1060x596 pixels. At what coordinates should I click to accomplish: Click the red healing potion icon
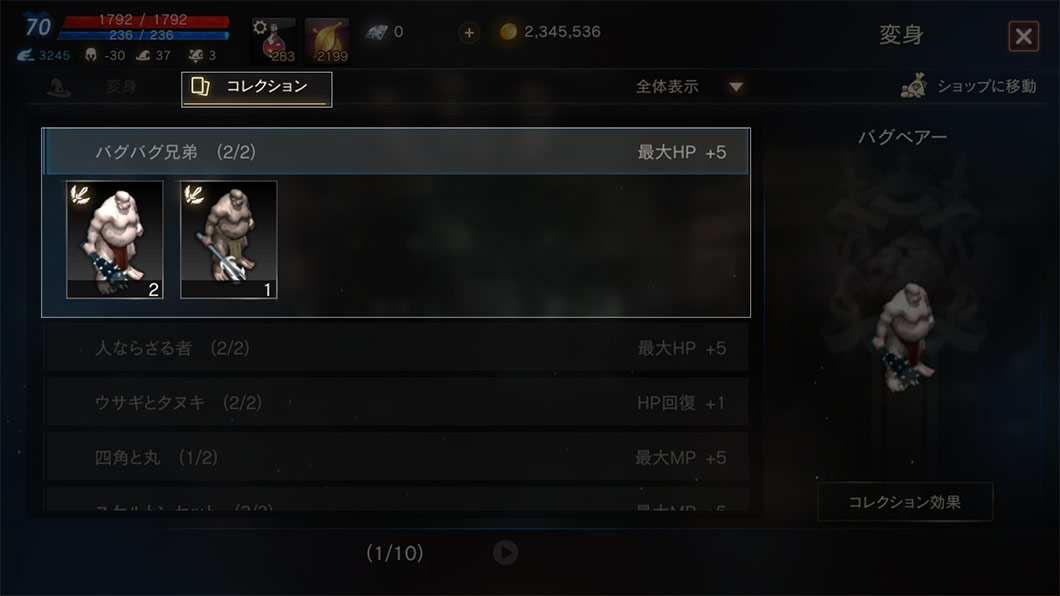point(273,41)
